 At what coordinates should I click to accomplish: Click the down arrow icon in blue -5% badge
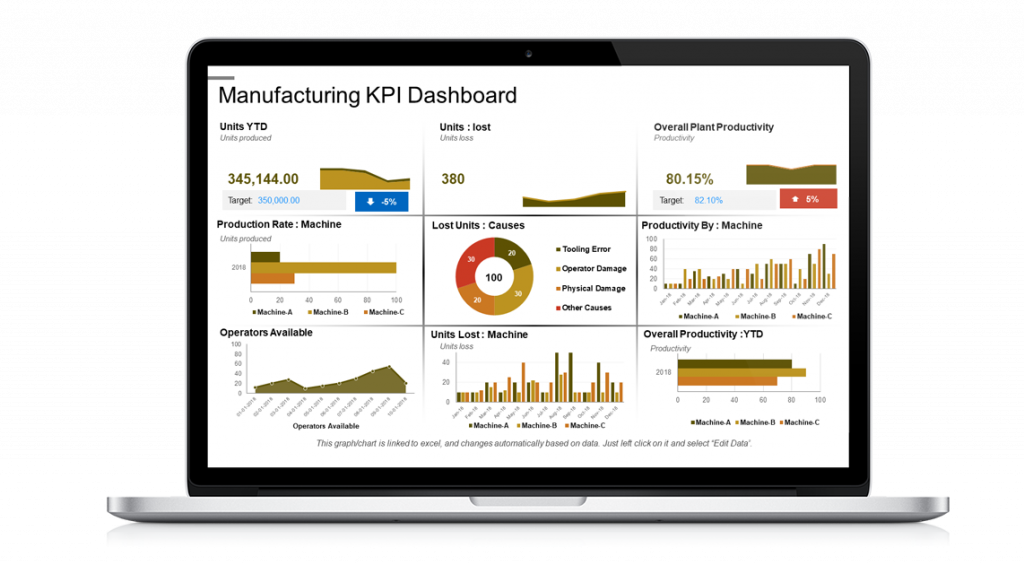[x=370, y=201]
